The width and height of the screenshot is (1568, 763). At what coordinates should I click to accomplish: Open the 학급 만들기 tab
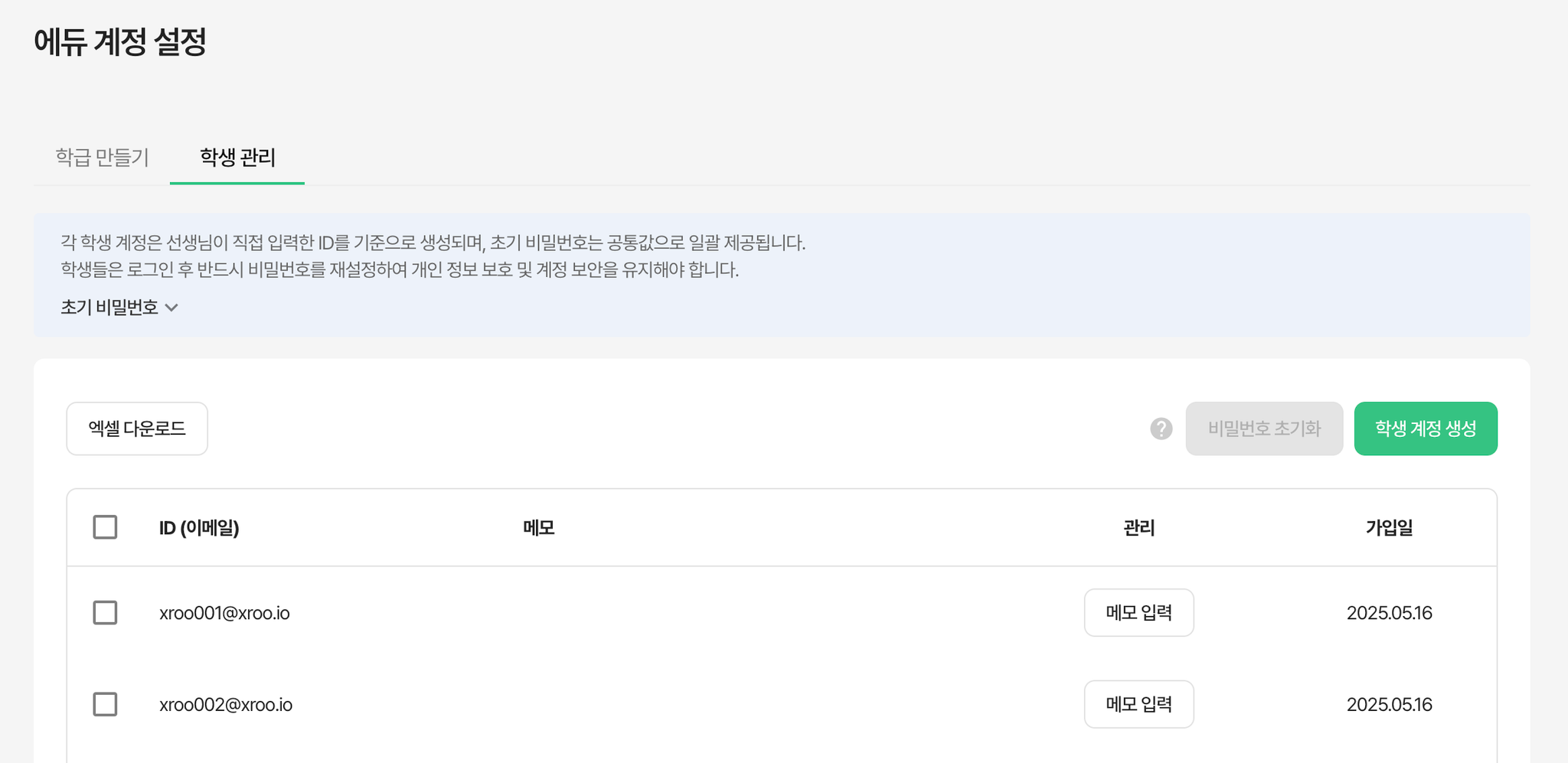tap(102, 157)
